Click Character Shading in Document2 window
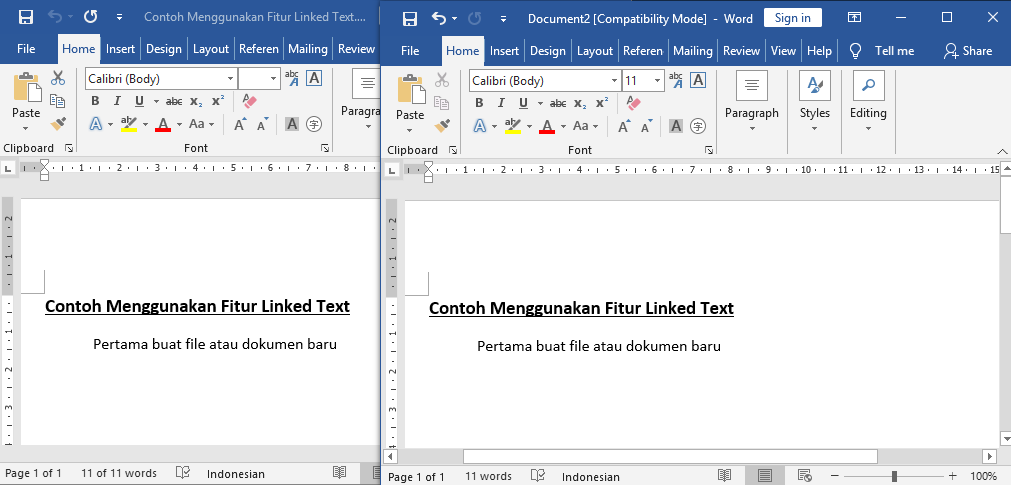 click(676, 126)
